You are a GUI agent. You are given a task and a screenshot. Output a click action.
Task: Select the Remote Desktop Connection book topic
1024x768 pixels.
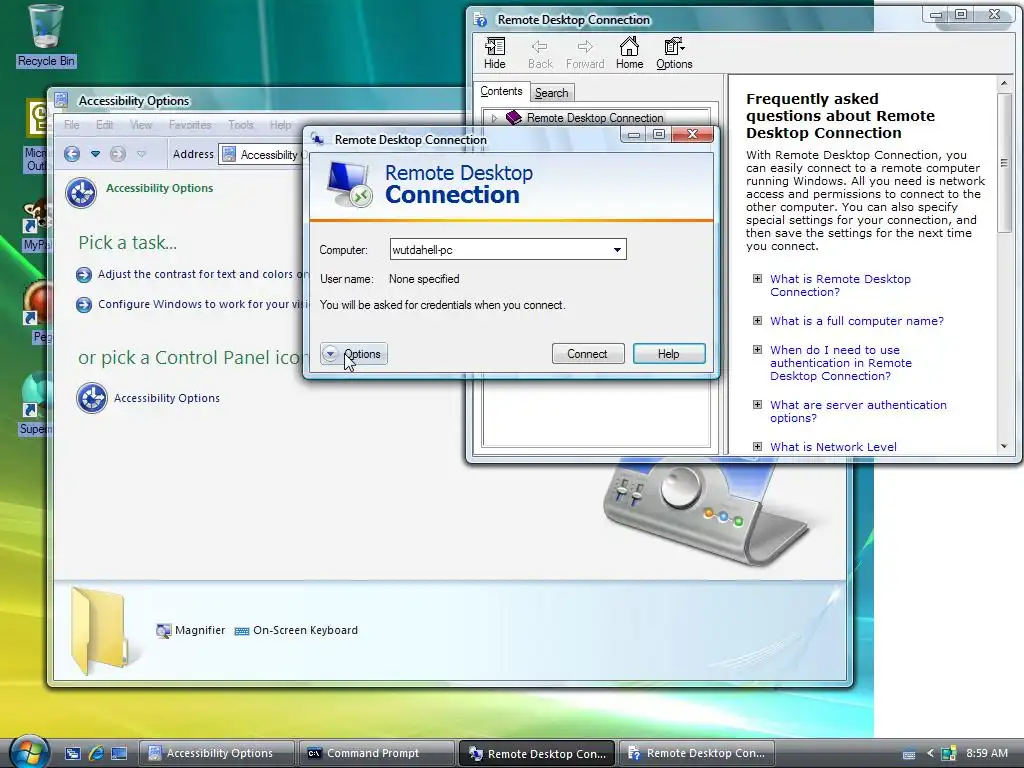[595, 118]
